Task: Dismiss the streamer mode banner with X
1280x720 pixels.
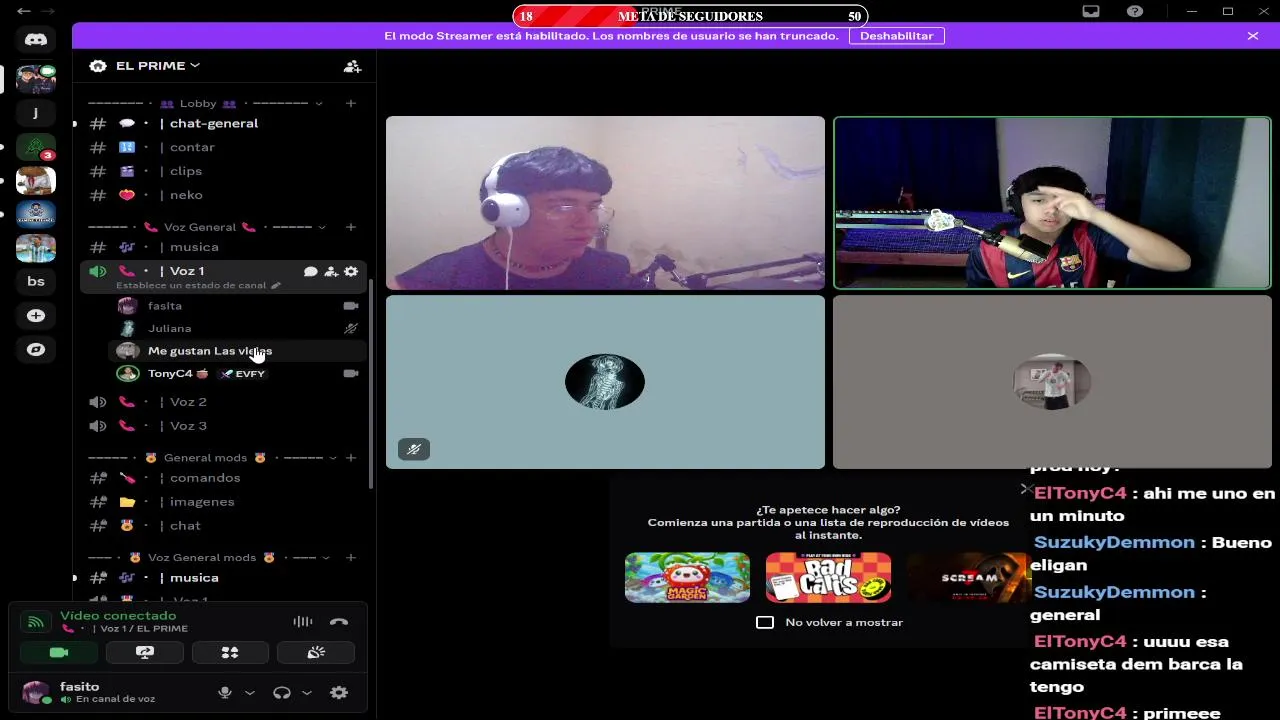Action: (1253, 36)
